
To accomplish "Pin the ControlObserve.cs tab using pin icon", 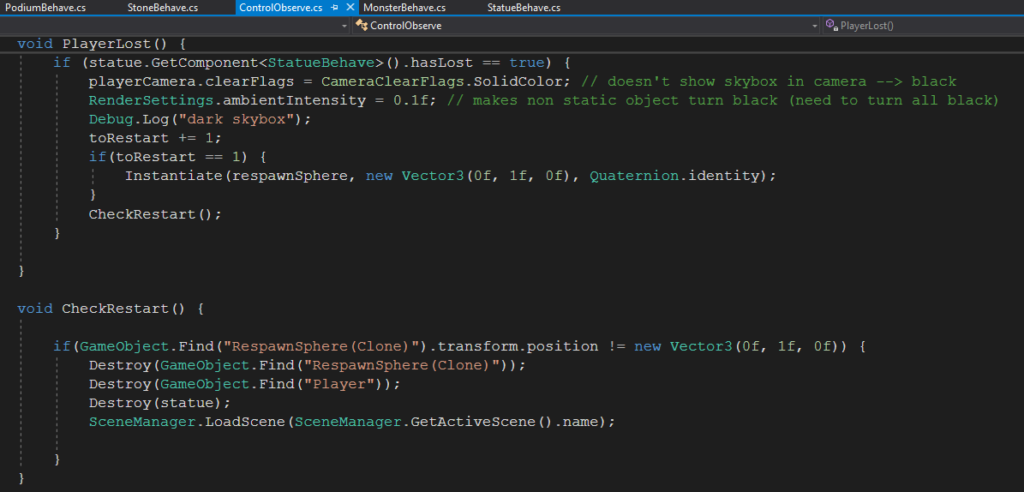I will (x=335, y=8).
